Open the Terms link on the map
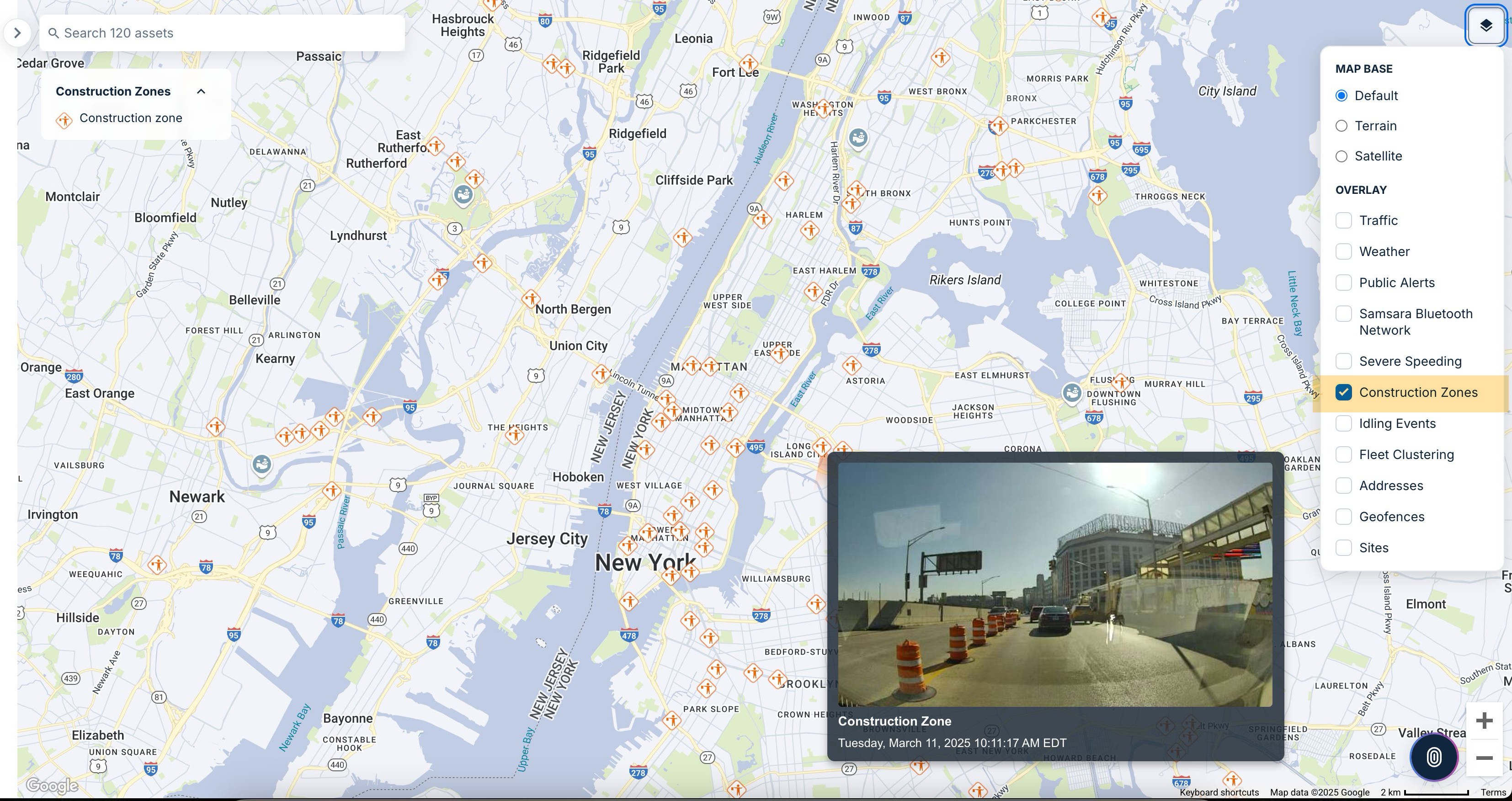The width and height of the screenshot is (1512, 801). 1493,792
